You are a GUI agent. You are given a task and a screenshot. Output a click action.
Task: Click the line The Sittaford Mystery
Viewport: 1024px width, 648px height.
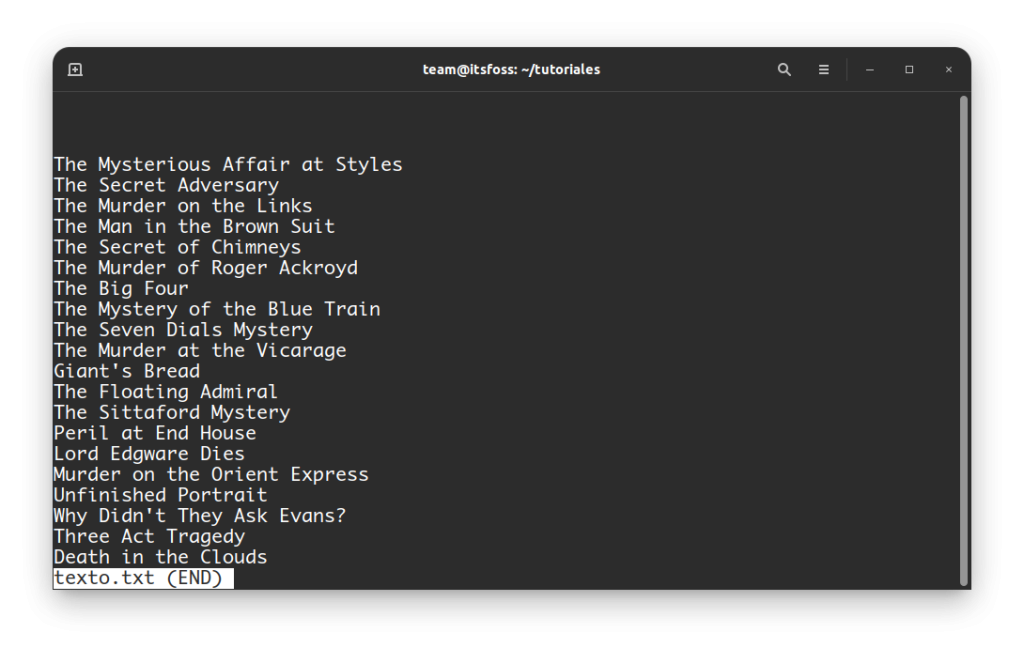(172, 412)
